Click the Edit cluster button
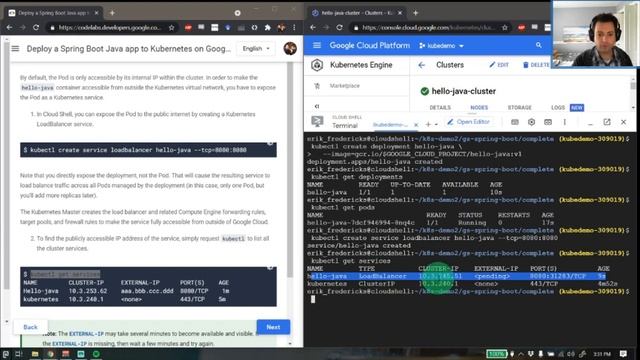This screenshot has height=360, width=640. (499, 65)
